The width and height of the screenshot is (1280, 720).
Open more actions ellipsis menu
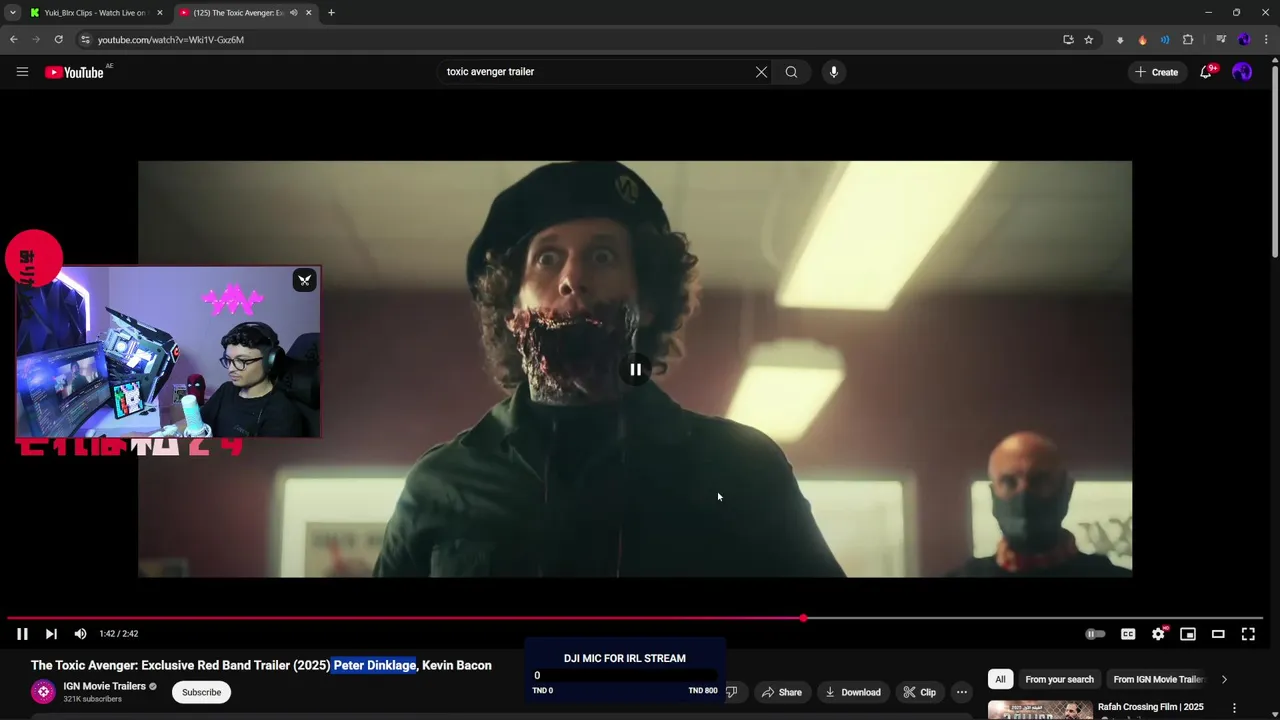[x=961, y=692]
